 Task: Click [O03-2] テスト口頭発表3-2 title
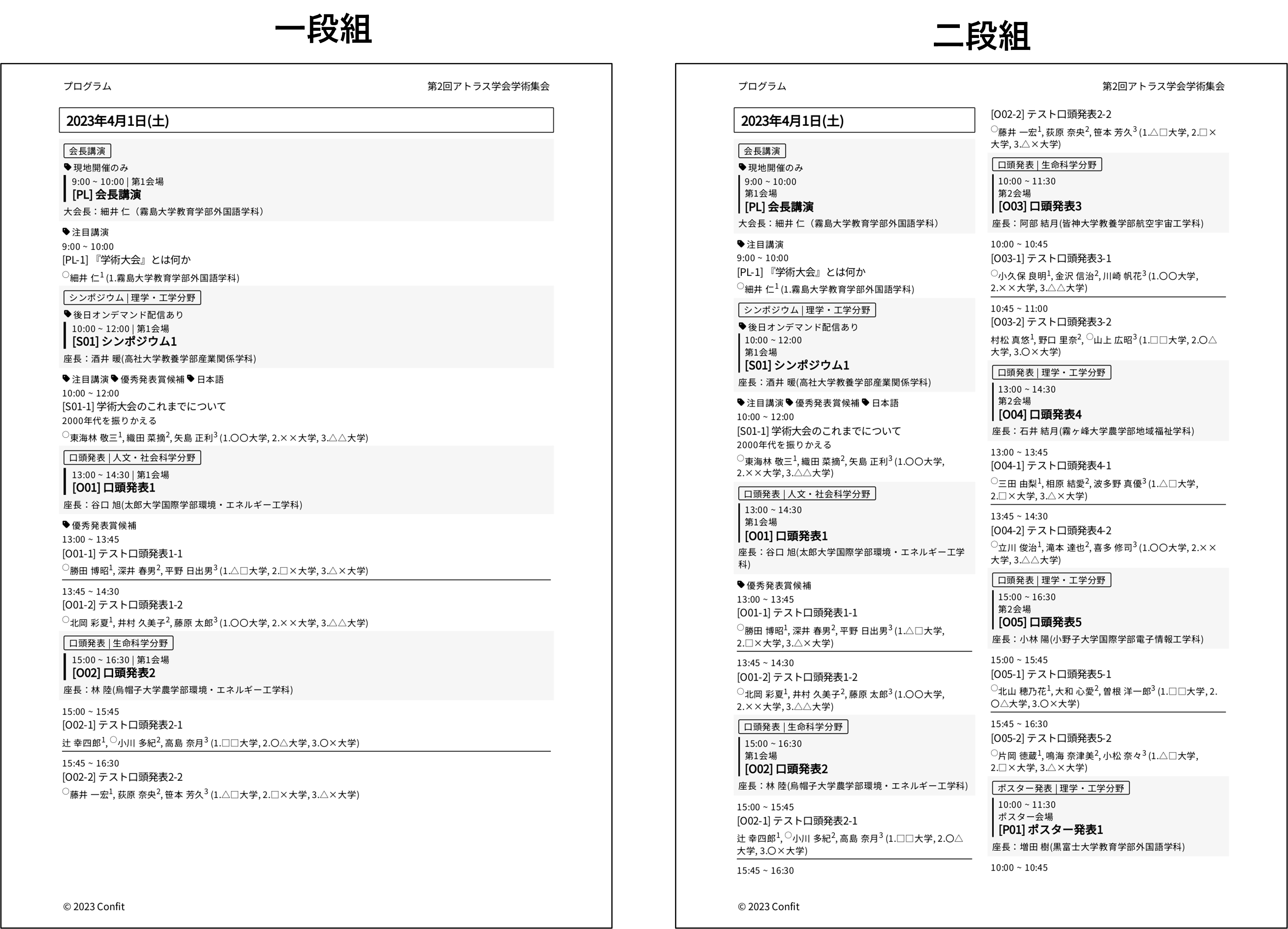pos(1050,322)
